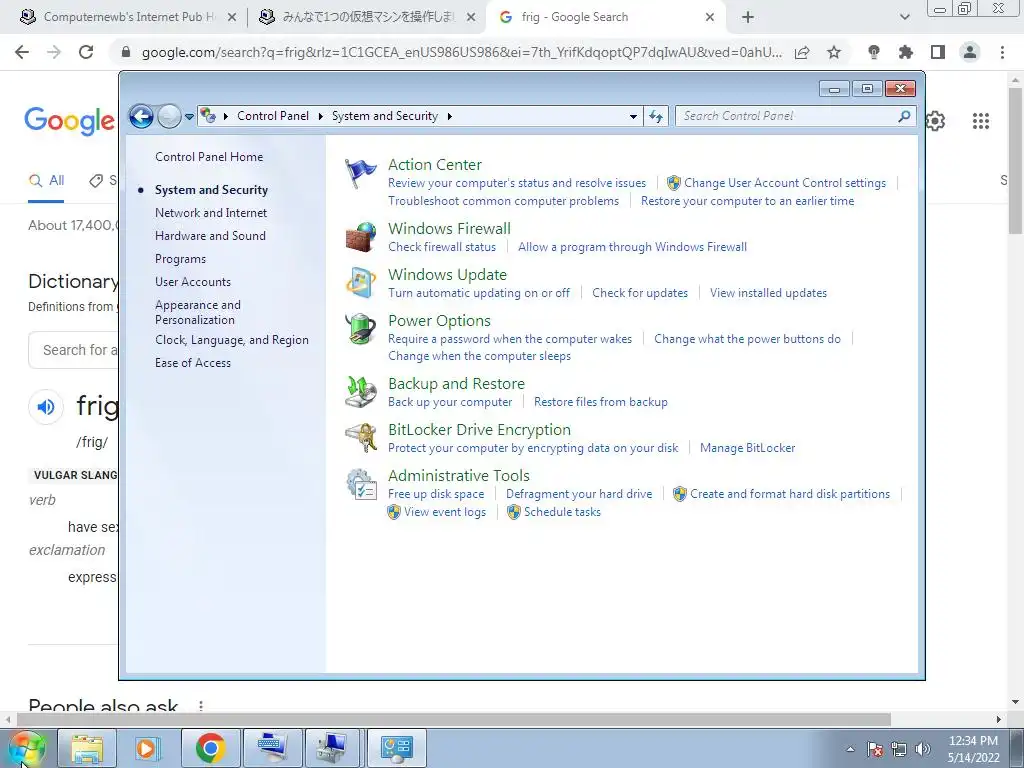Screen dimensions: 1024x768
Task: Reload the Chrome page
Action: [86, 52]
